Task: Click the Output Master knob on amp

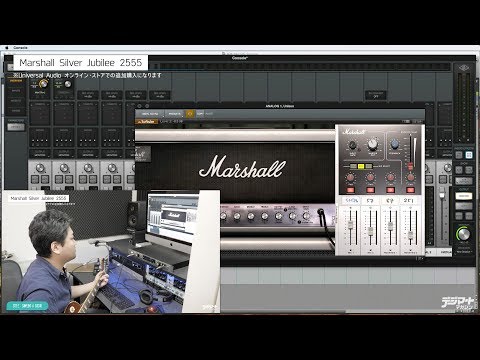Action: pos(278,216)
